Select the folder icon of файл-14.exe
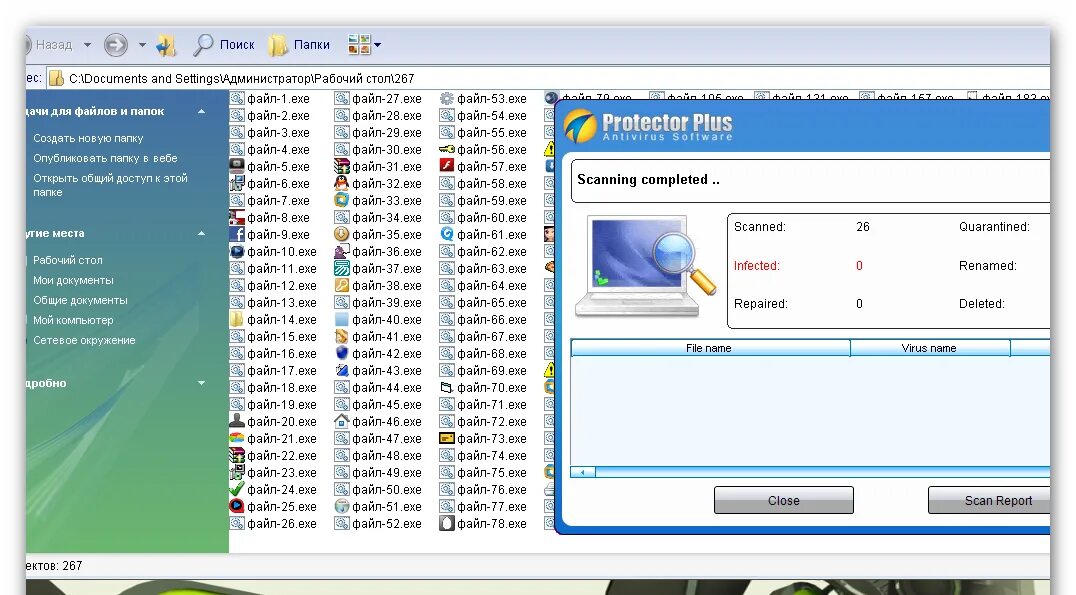This screenshot has height=595, width=1076. tap(237, 319)
